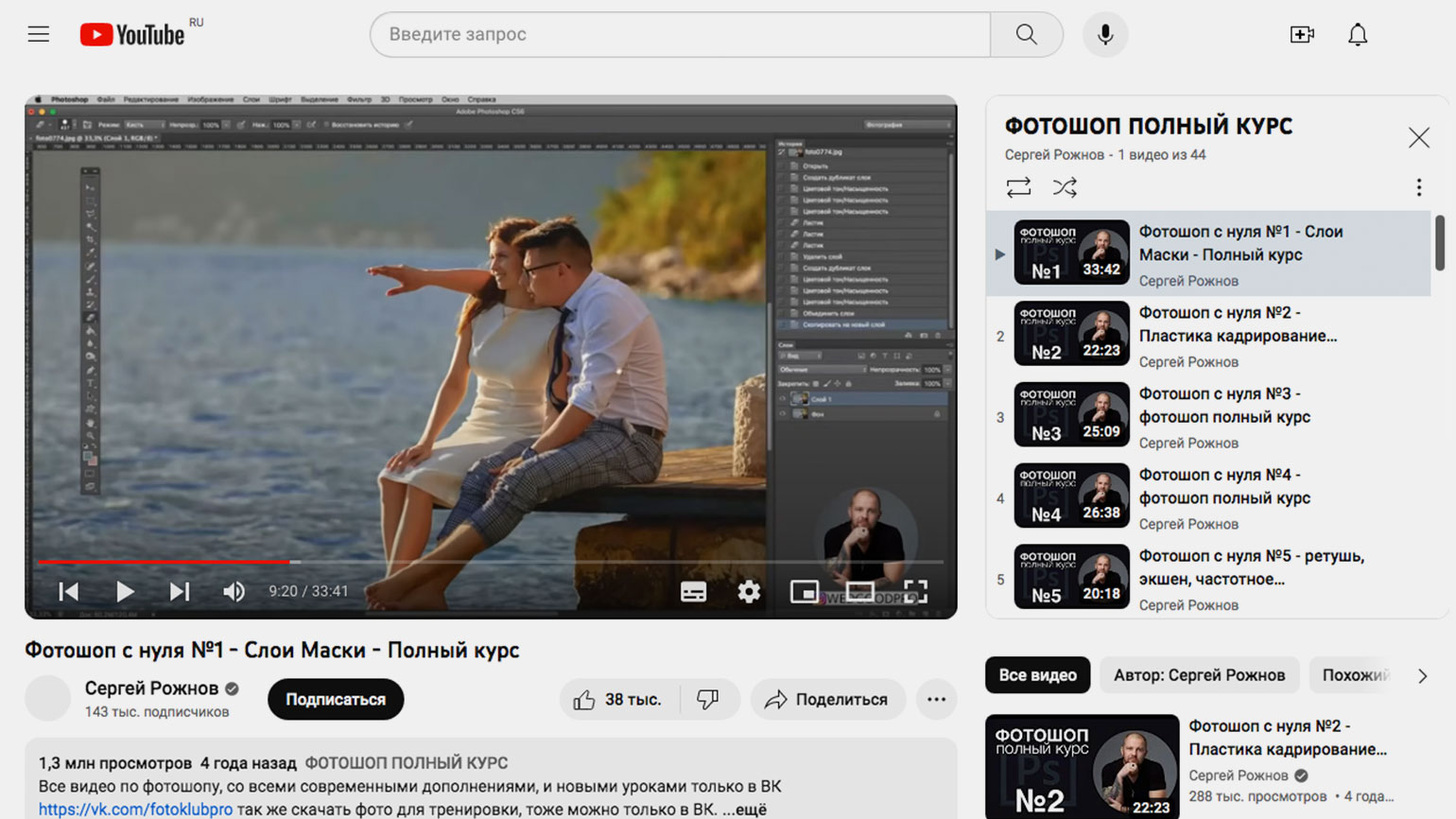Viewport: 1456px width, 819px height.
Task: Open Сергей Рожнов channel avatar
Action: point(48,699)
